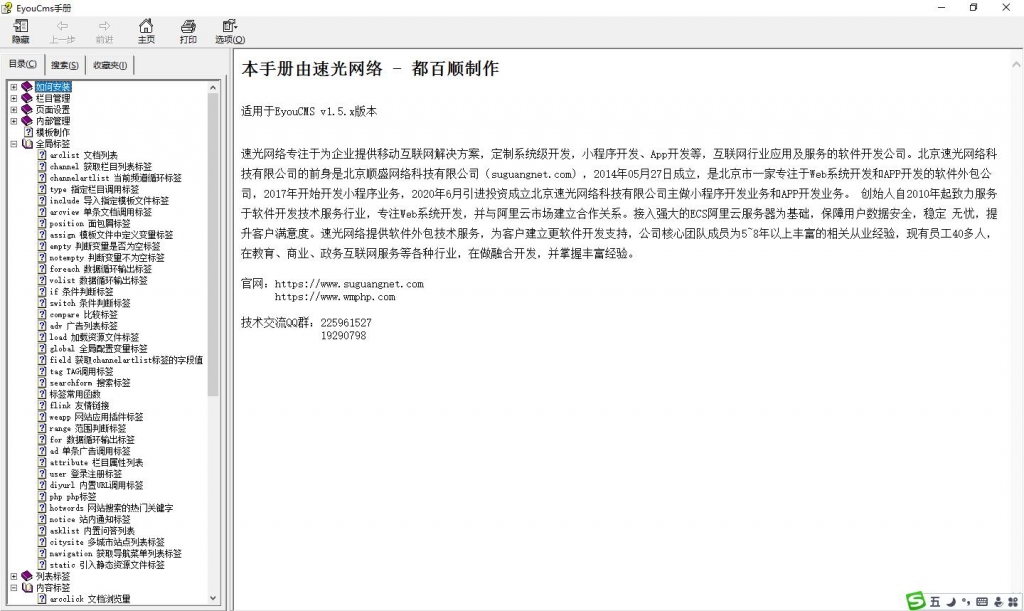Click the IME soft keyboard icon

[x=982, y=602]
